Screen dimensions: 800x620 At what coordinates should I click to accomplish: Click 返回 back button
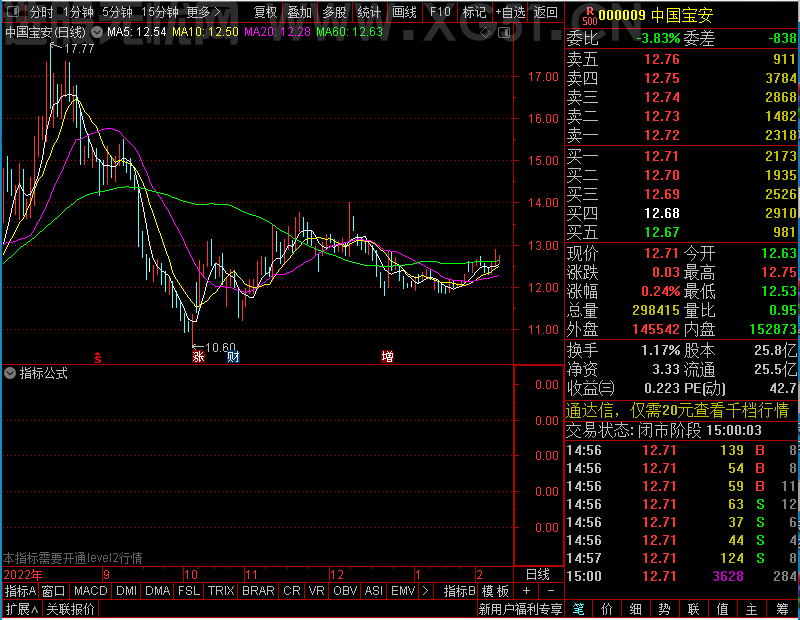[x=545, y=12]
